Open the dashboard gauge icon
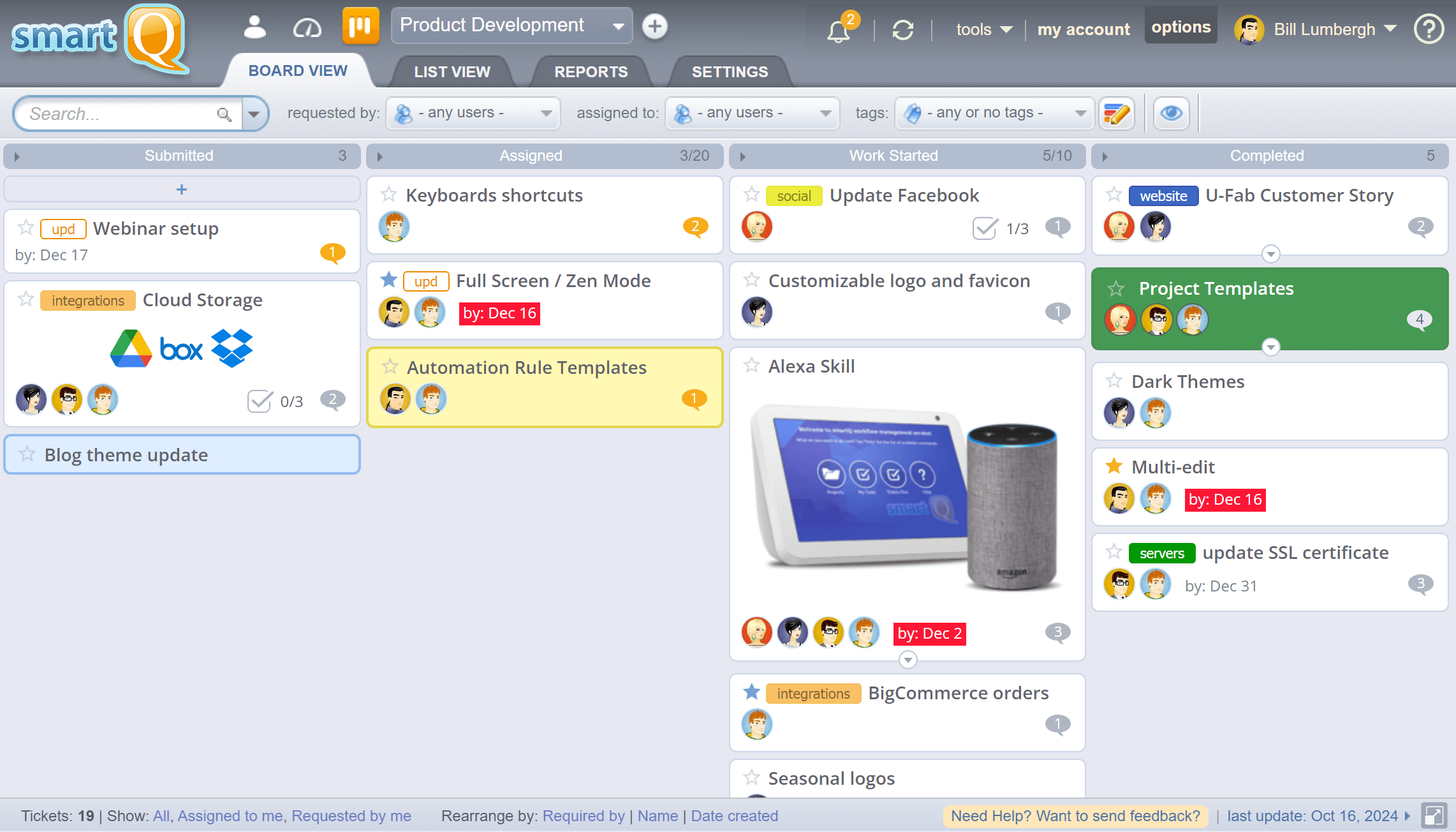Viewport: 1456px width, 832px height. coord(307,27)
